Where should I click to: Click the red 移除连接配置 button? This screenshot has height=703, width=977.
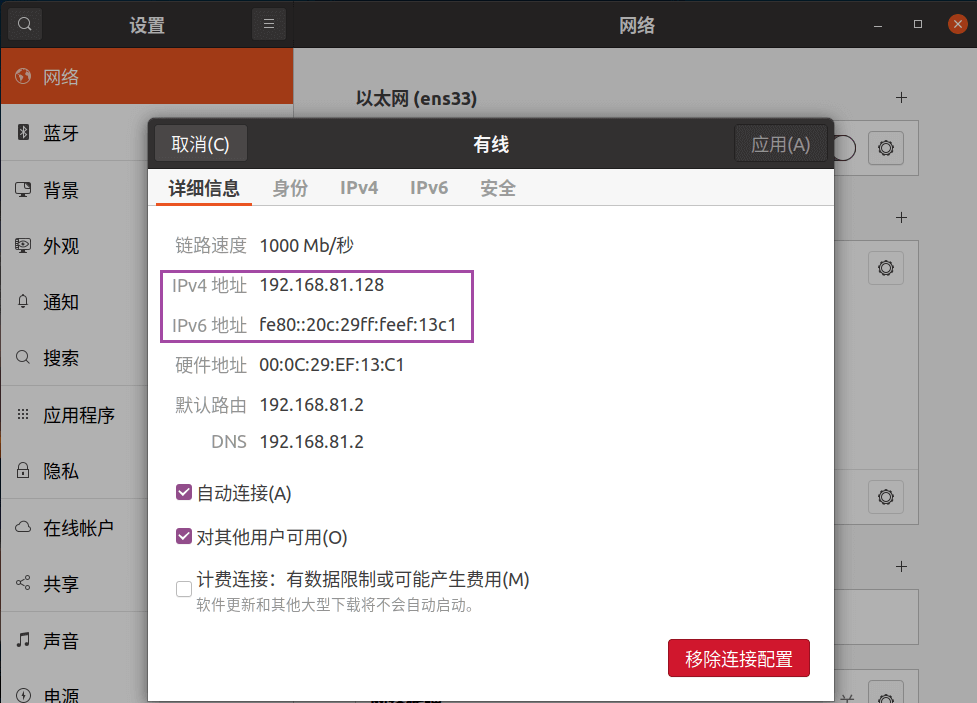(x=738, y=658)
